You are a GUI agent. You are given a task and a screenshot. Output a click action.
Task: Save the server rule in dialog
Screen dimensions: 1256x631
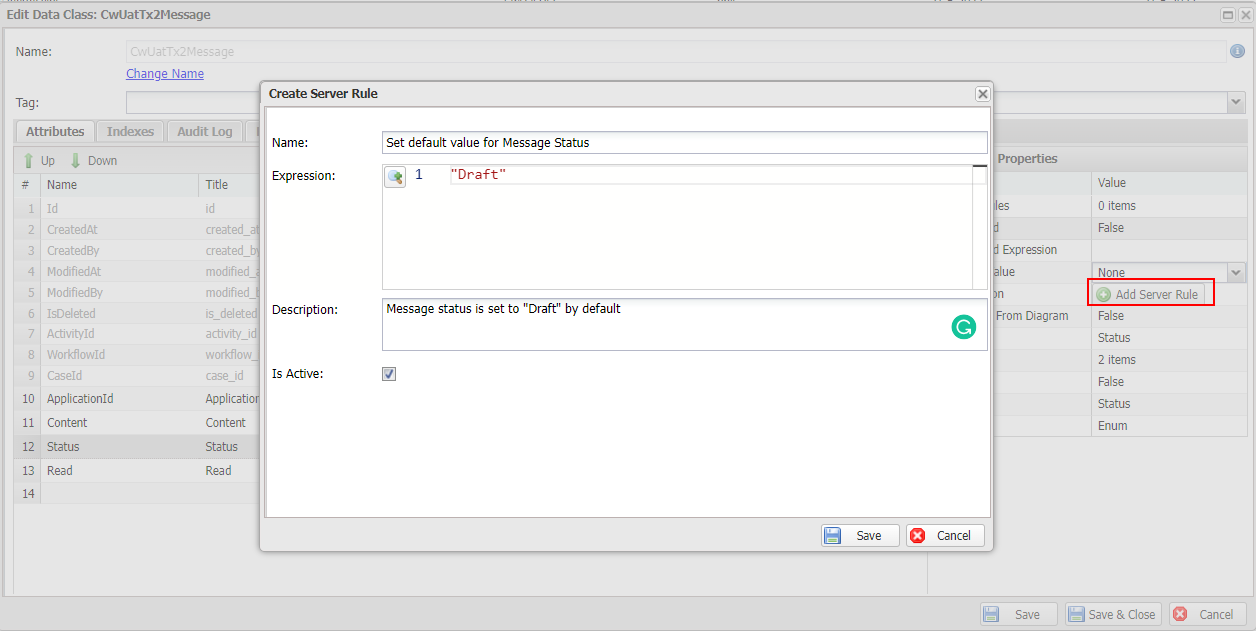pyautogui.click(x=860, y=535)
